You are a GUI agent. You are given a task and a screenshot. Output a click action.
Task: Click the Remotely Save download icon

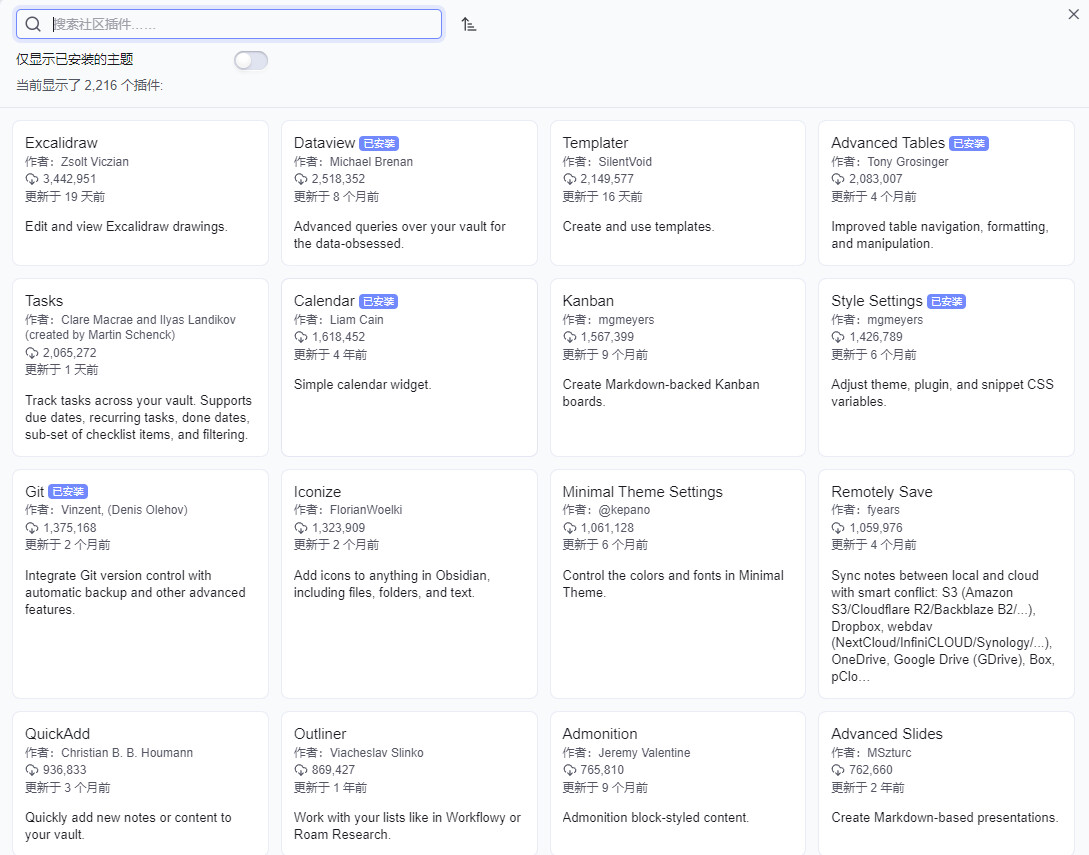click(x=838, y=528)
